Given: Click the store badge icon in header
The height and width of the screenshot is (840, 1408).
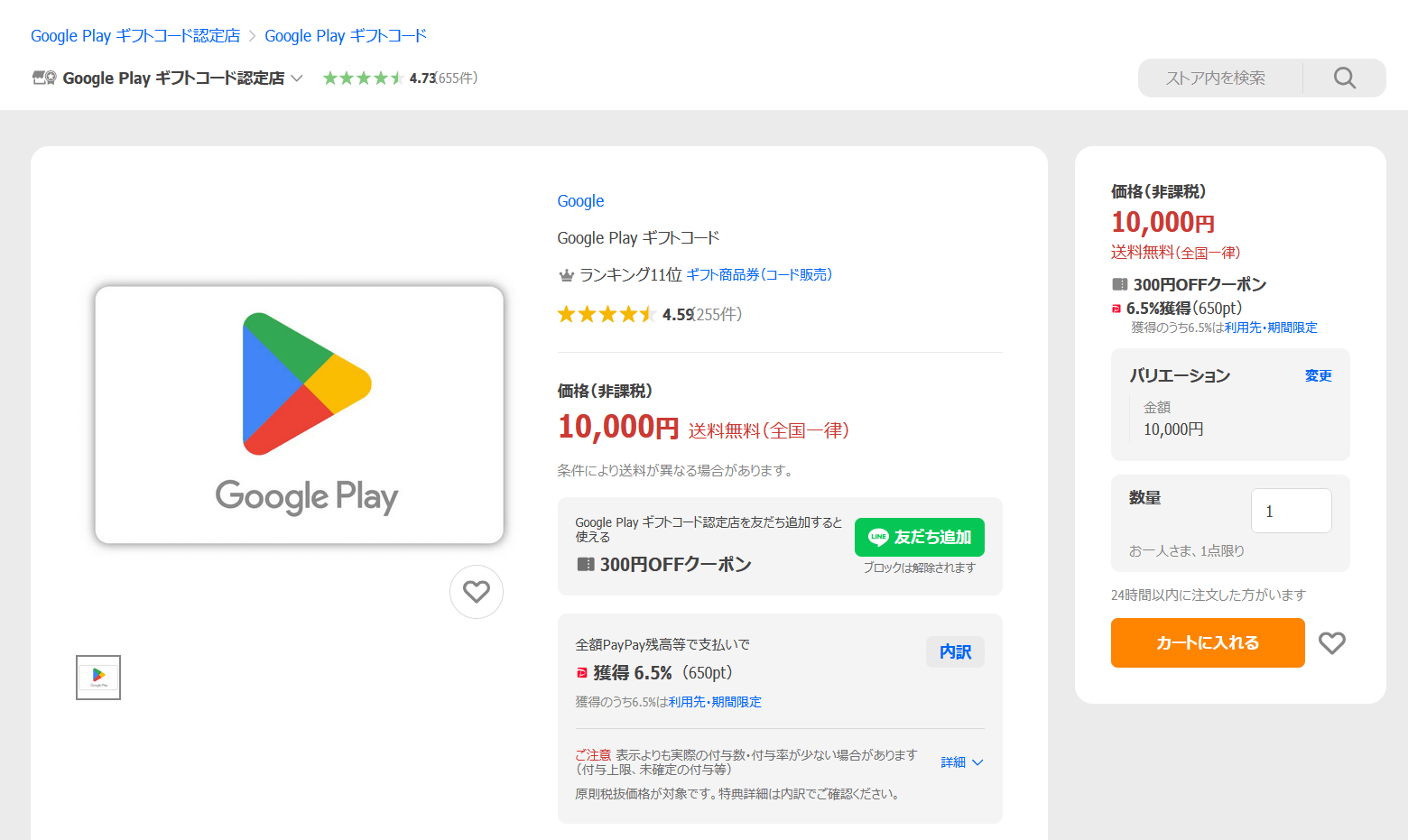Looking at the screenshot, I should [x=44, y=78].
